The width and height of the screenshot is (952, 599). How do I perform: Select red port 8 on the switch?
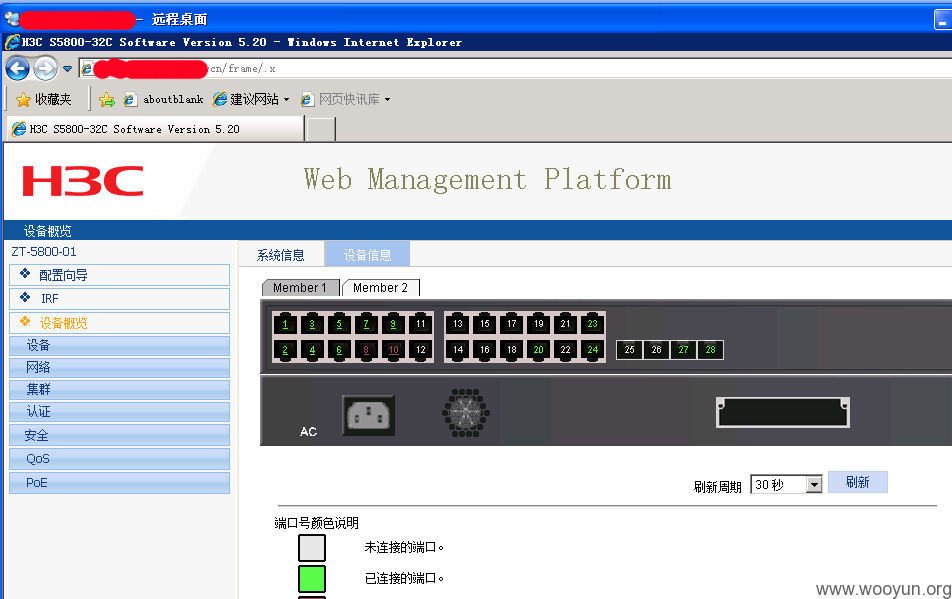click(366, 350)
